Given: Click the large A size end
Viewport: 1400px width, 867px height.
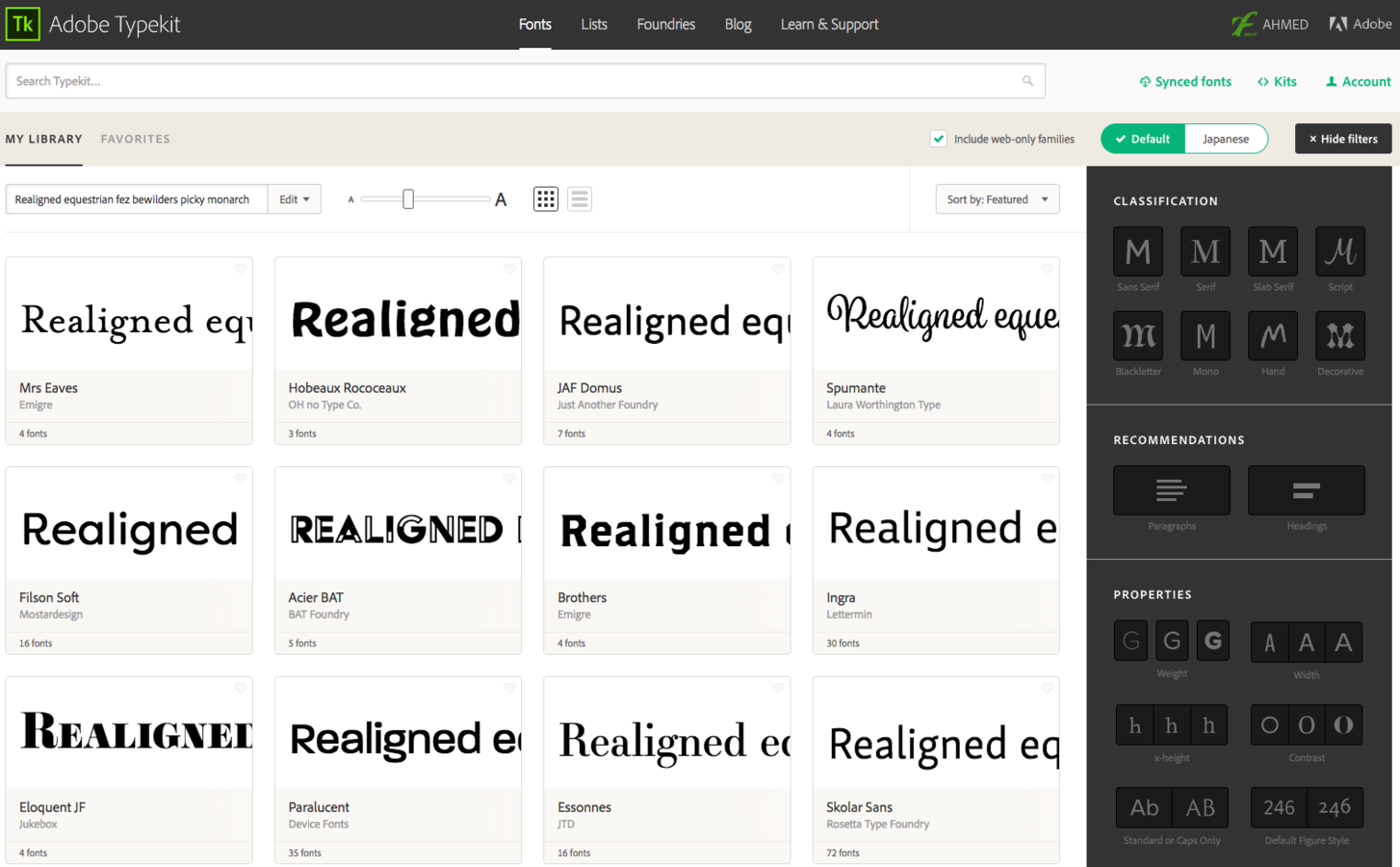Looking at the screenshot, I should tap(501, 199).
